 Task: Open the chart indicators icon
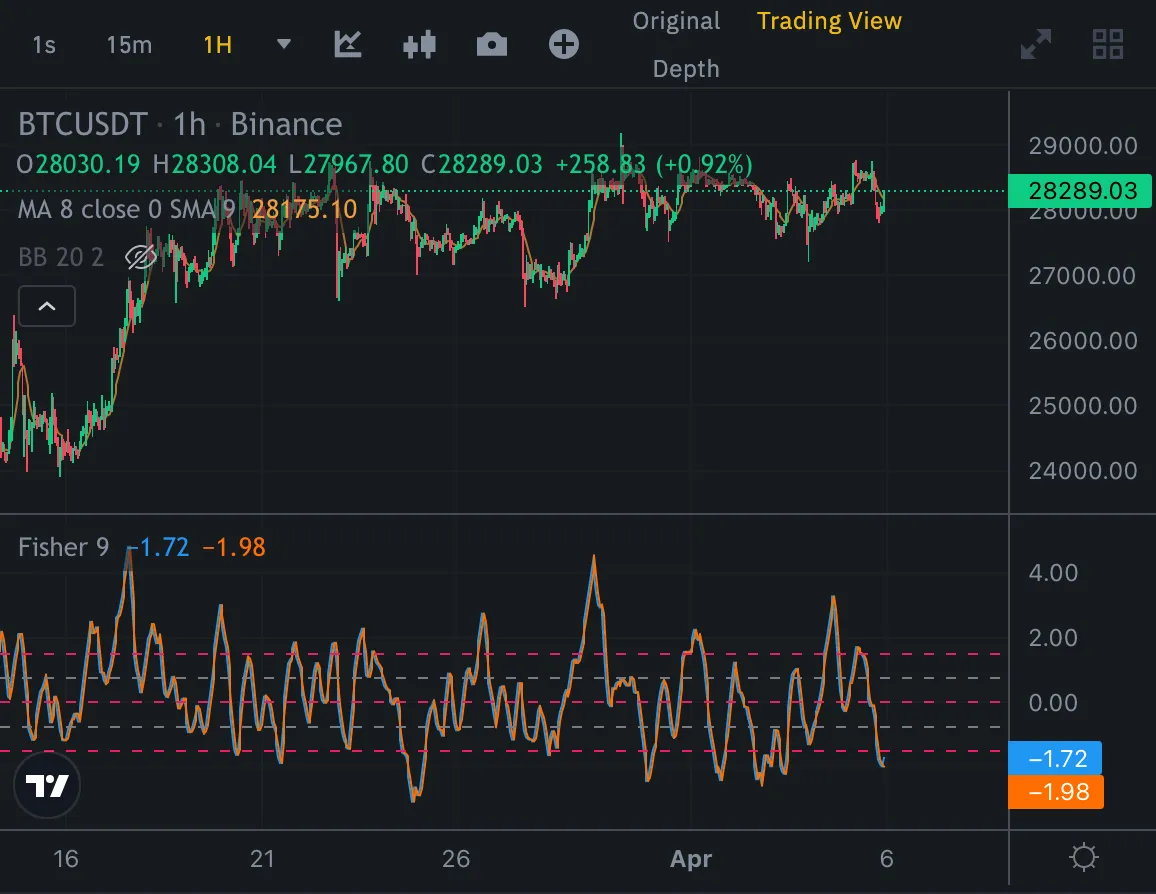click(x=347, y=44)
